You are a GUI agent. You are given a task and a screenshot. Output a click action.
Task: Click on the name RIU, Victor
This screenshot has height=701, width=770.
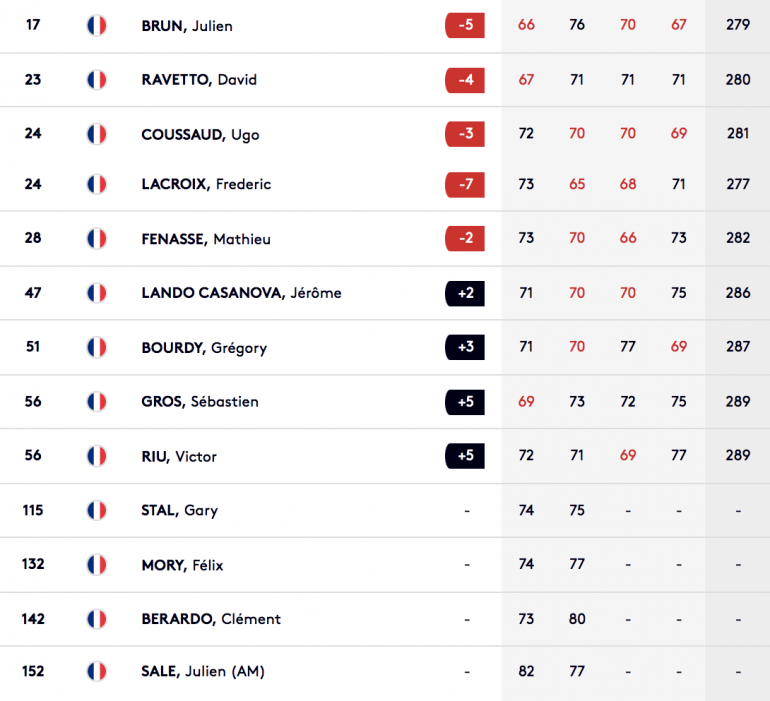click(179, 456)
